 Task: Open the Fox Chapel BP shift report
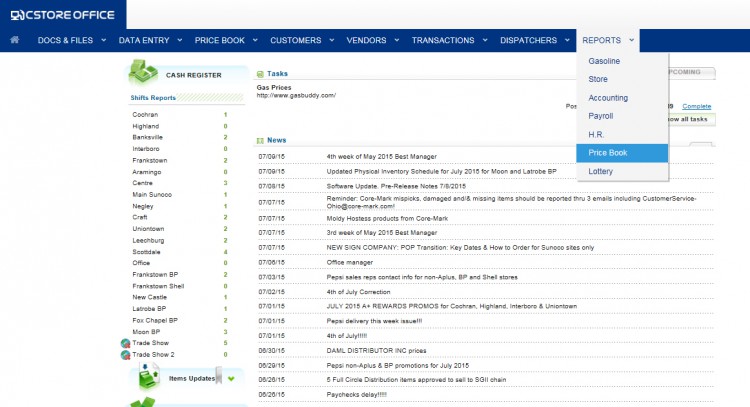pyautogui.click(x=154, y=320)
